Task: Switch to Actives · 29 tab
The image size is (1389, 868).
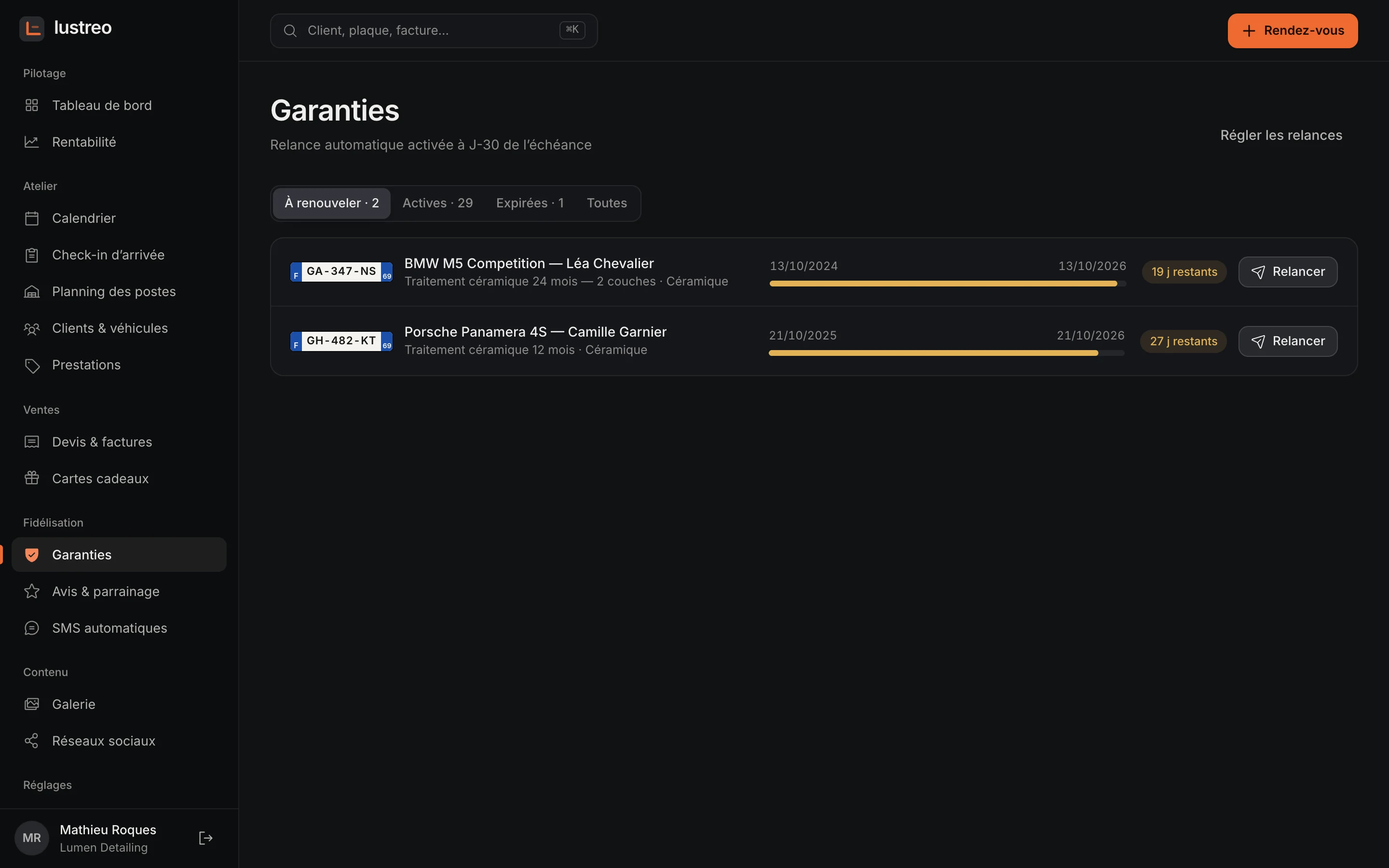Action: pos(437,203)
